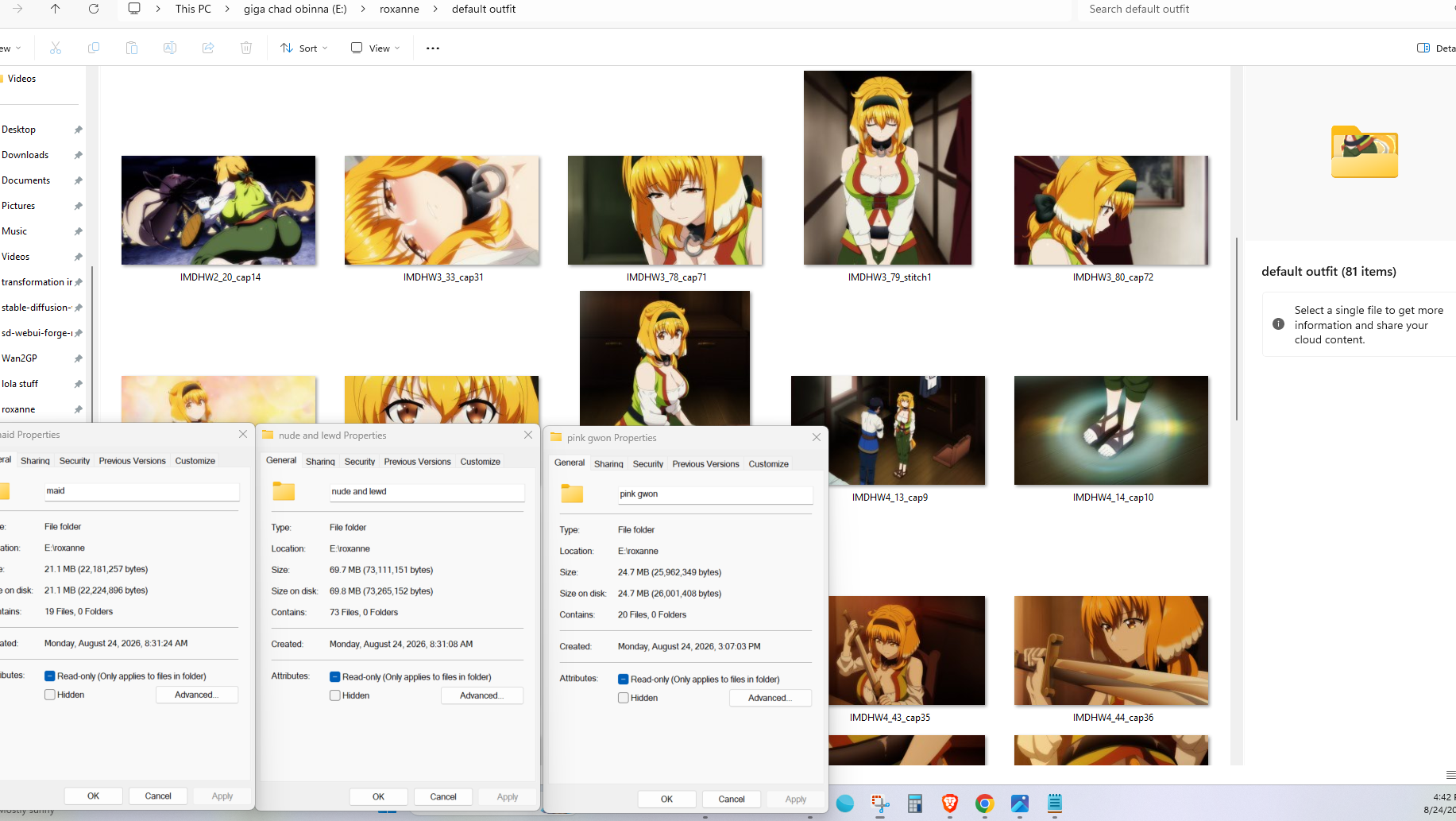
Task: Open Previous Versions tab in nude and lewd Properties
Action: click(x=418, y=462)
